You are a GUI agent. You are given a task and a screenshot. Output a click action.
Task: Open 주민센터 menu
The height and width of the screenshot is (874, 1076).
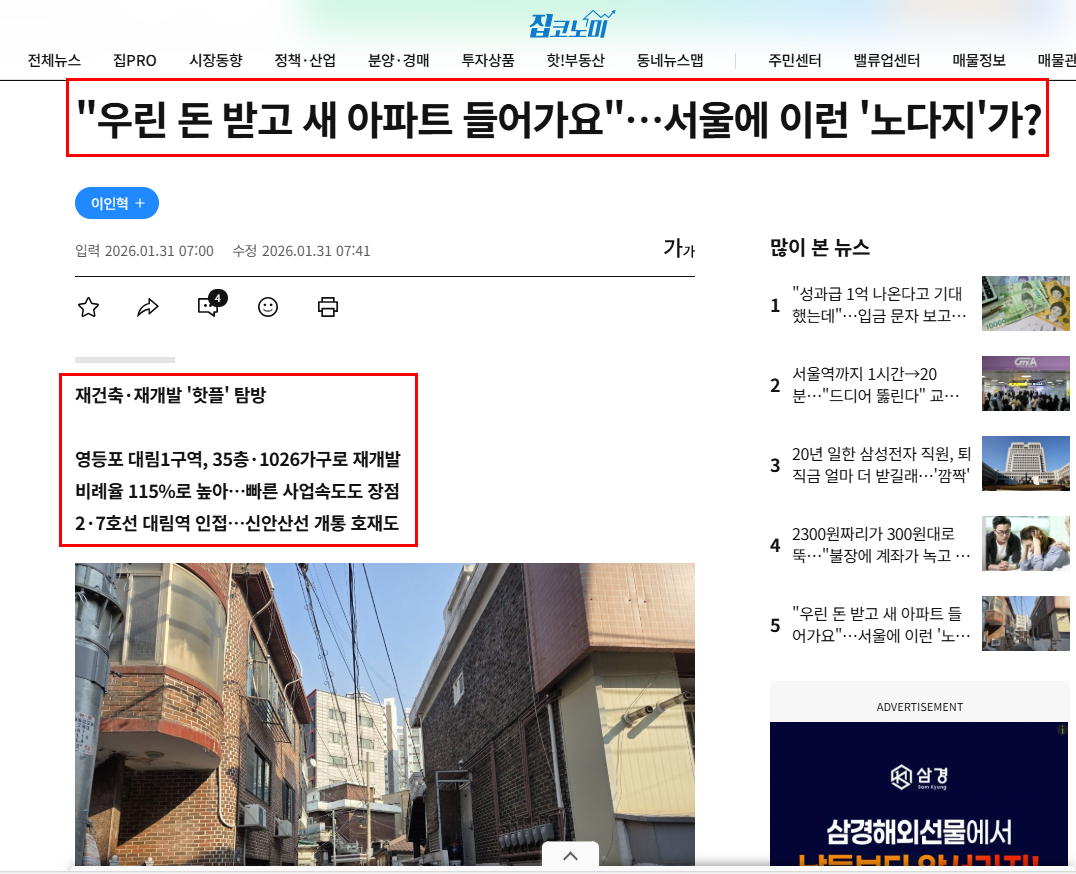(795, 60)
